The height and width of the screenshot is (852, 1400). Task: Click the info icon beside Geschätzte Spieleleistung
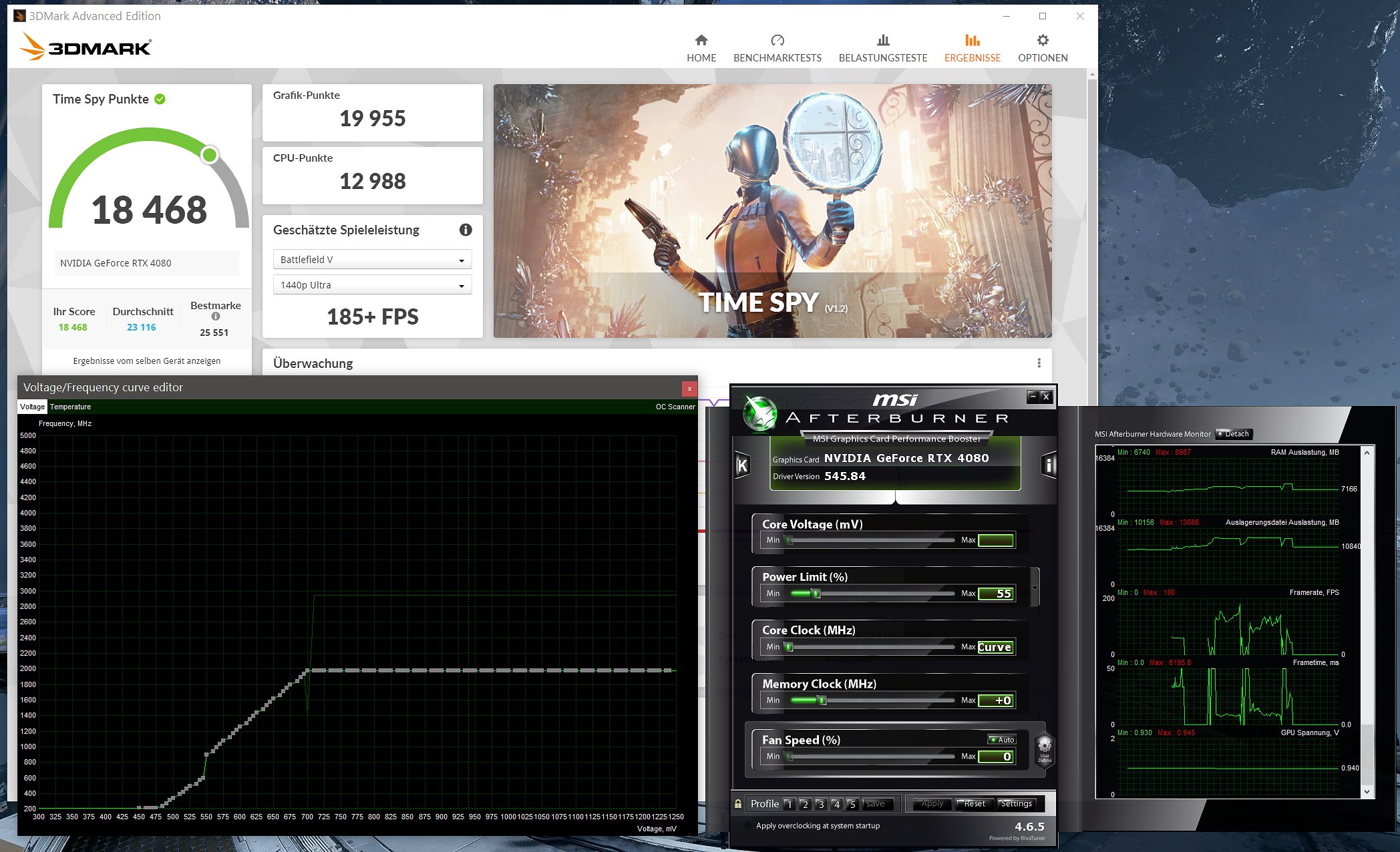click(466, 230)
